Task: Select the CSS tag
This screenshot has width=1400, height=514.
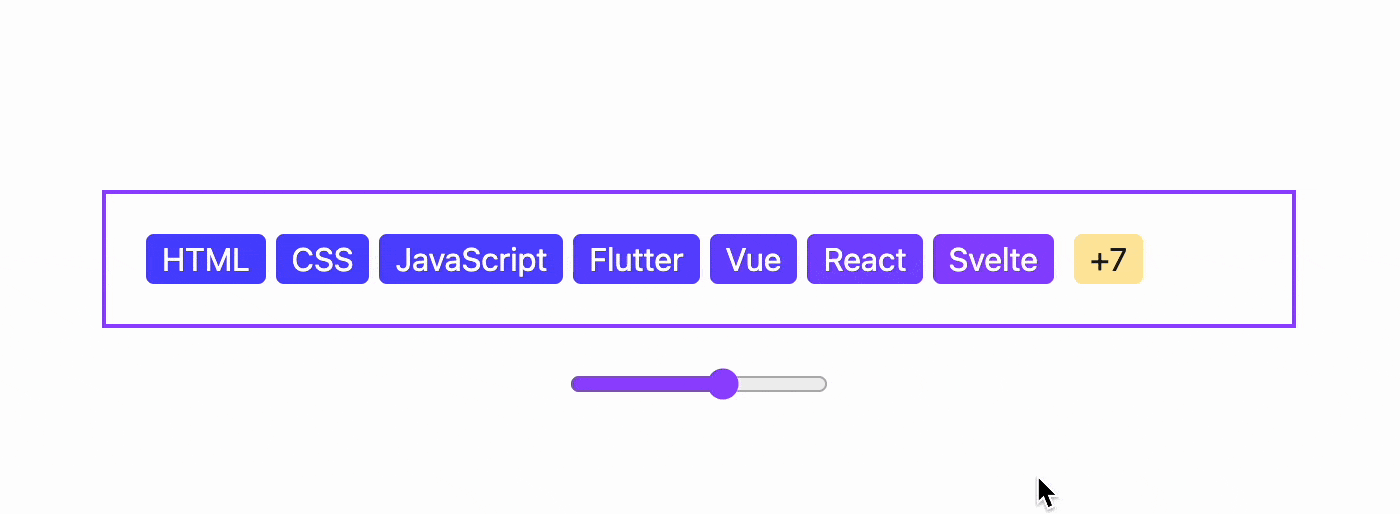Action: click(322, 260)
